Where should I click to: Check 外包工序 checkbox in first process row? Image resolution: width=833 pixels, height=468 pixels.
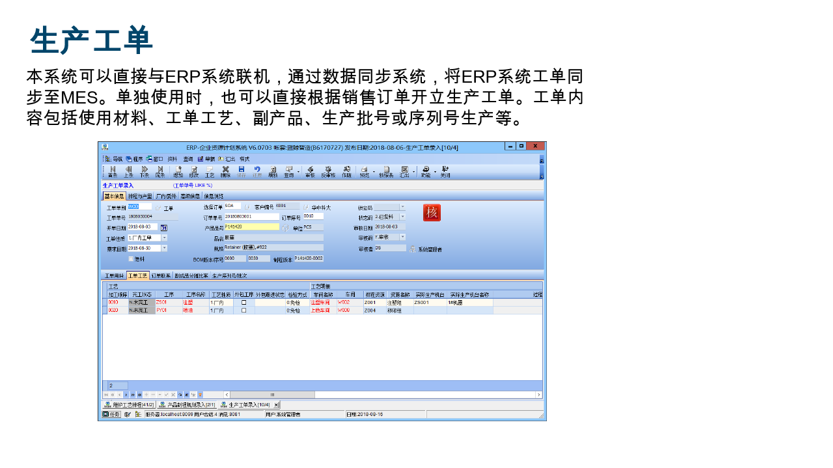click(x=243, y=302)
